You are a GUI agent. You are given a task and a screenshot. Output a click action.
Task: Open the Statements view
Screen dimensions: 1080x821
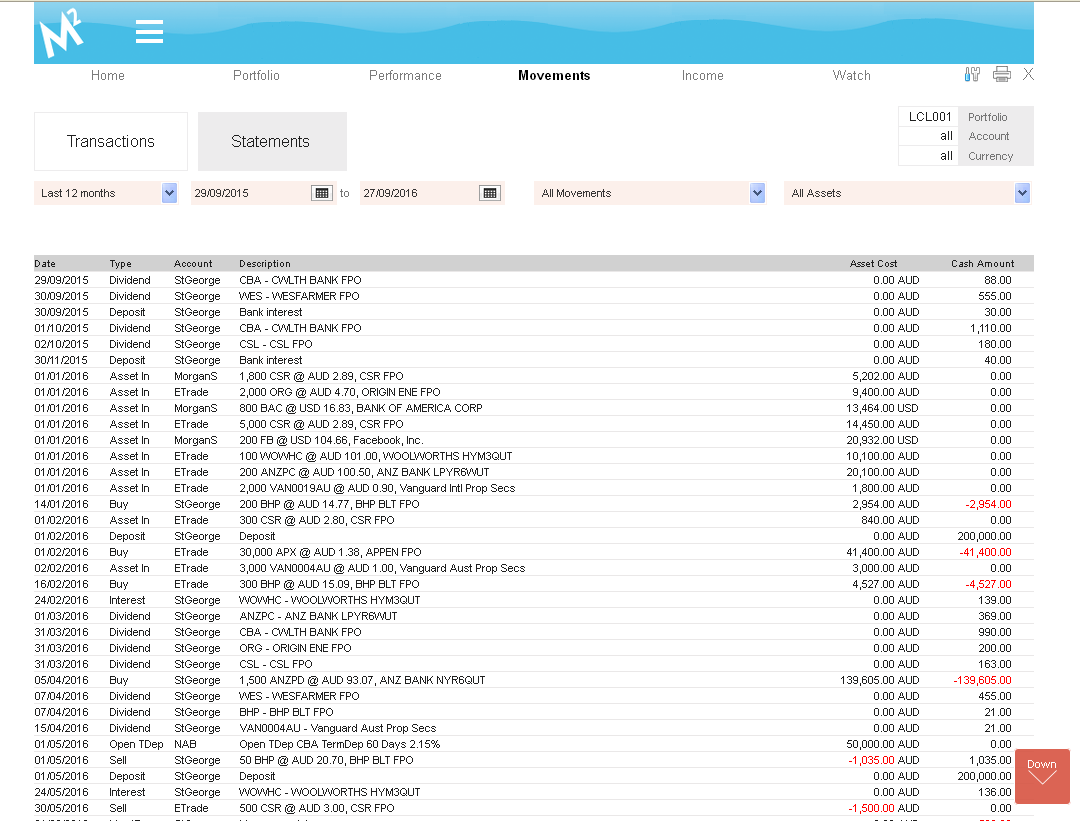pos(271,141)
